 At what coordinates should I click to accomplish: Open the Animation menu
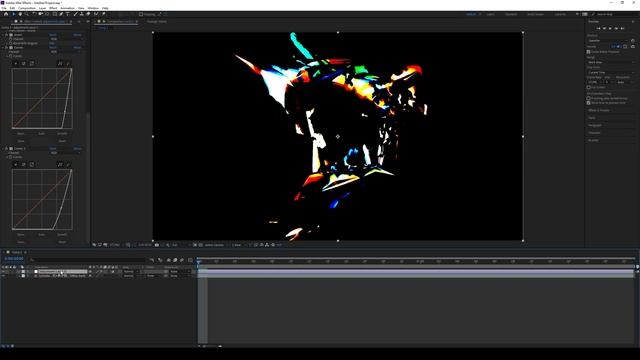tap(67, 8)
